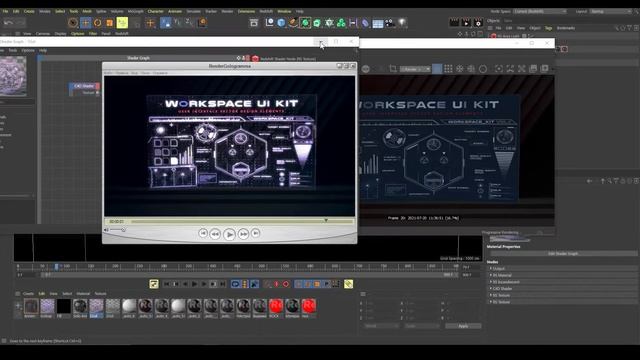This screenshot has height=360, width=640.
Task: Open Edit Render Settings
Action: [x=478, y=23]
